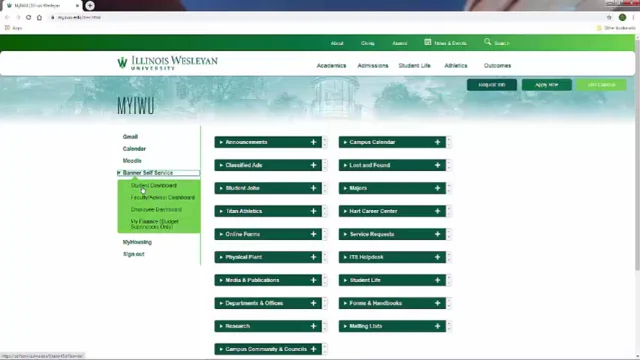Click the plus icon on Student Jobs
This screenshot has width=640, height=360.
click(x=313, y=188)
